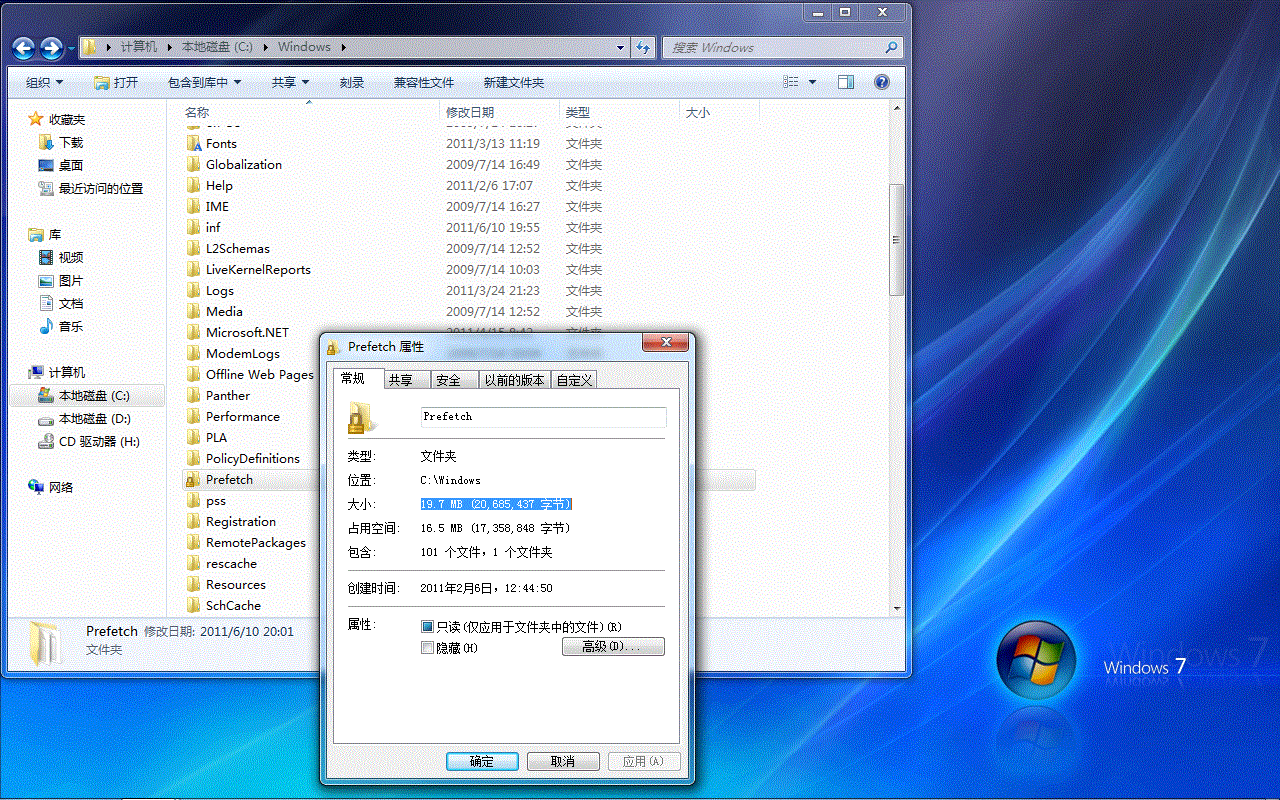Click the 兼容性文件 button
Screen dimensions: 1280x800
click(424, 82)
